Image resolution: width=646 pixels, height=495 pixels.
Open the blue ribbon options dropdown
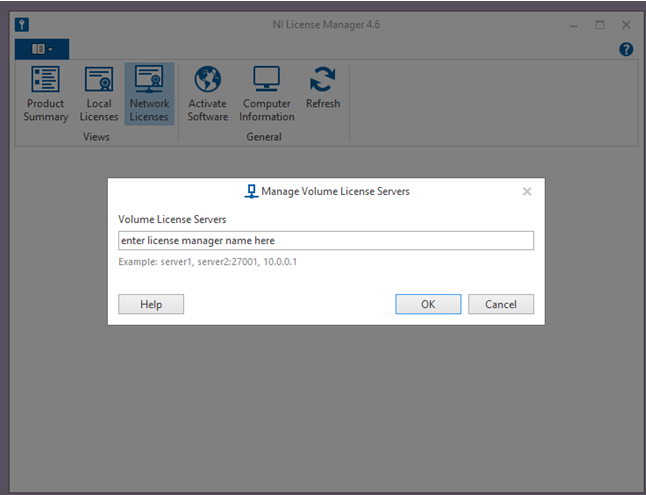pos(42,49)
